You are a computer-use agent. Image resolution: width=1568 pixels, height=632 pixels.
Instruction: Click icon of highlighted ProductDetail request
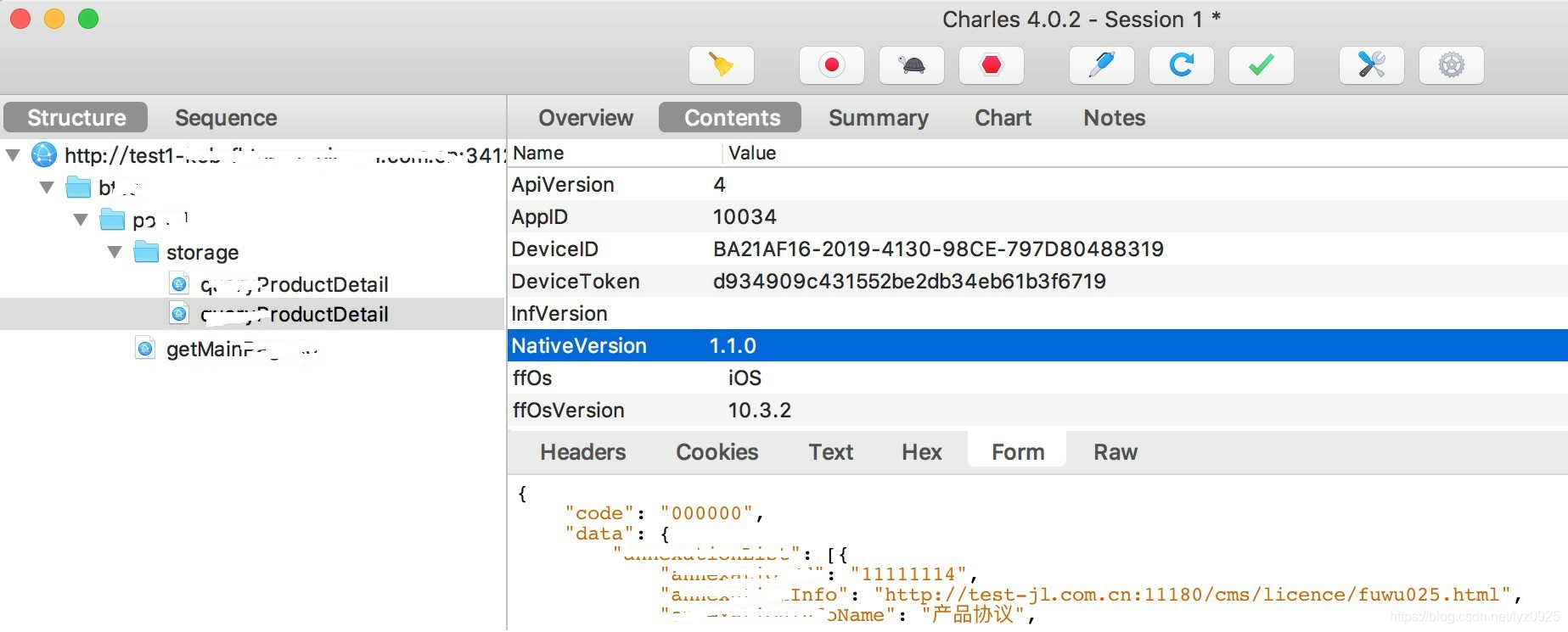(x=179, y=314)
